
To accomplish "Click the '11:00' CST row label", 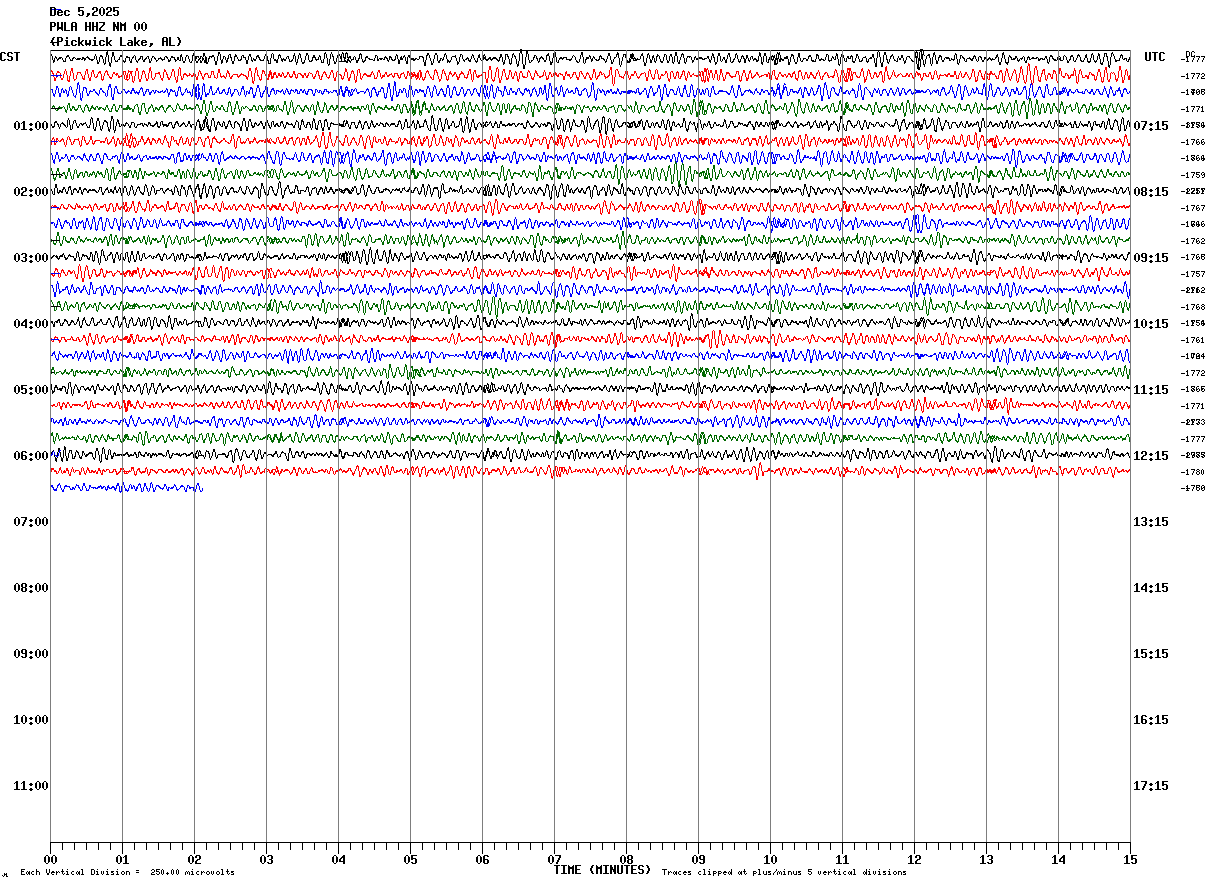I will tap(31, 786).
